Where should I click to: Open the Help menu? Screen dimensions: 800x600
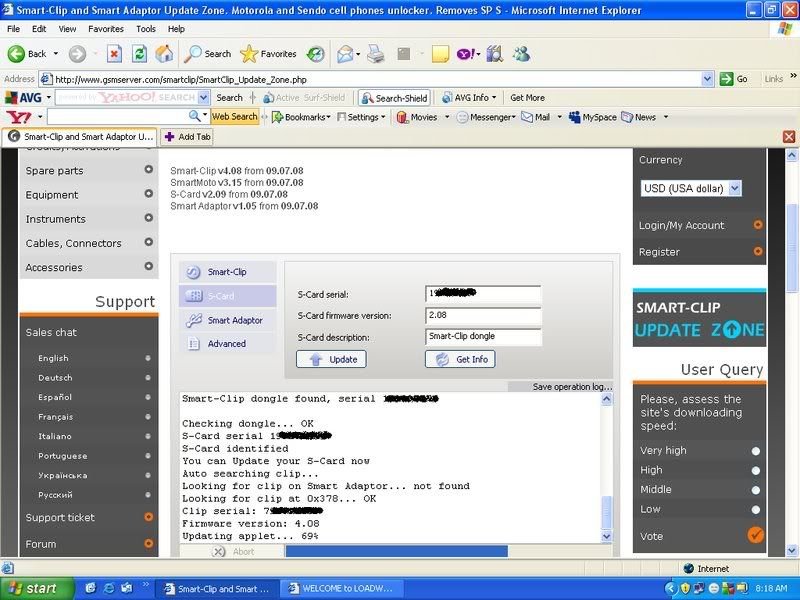click(176, 29)
